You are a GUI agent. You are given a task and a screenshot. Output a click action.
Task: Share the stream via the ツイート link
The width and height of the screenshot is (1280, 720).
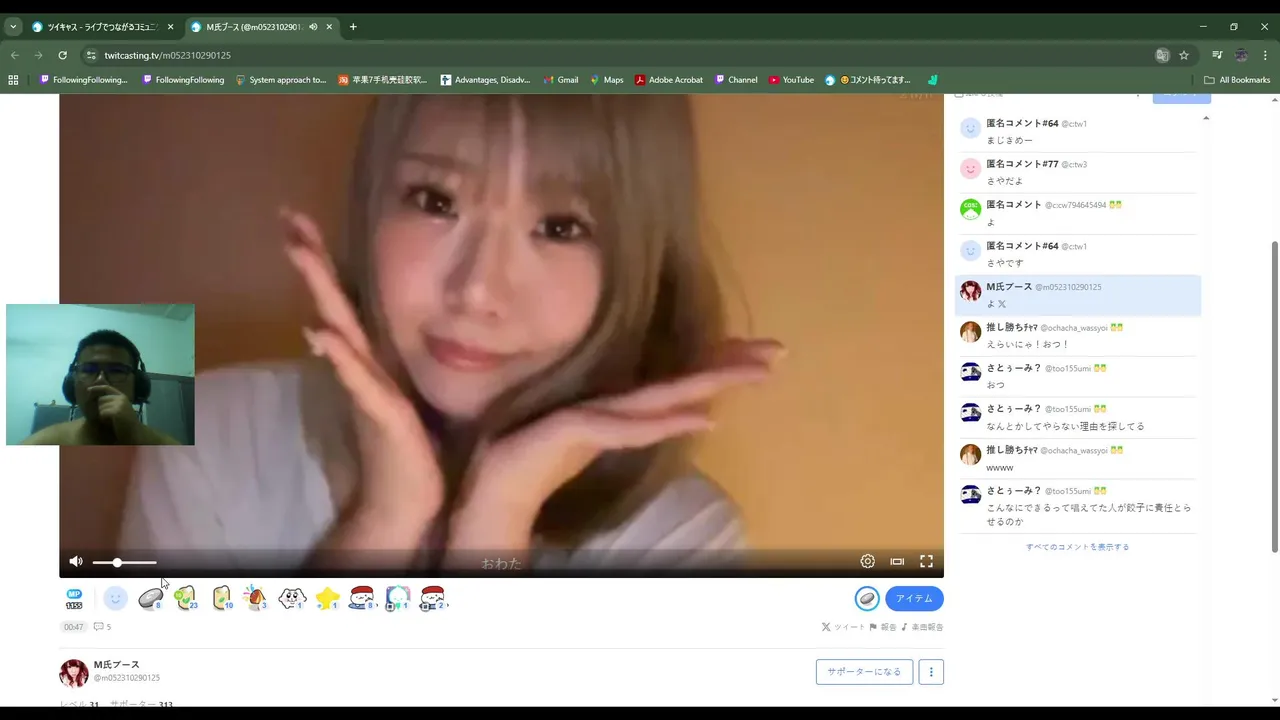(843, 627)
